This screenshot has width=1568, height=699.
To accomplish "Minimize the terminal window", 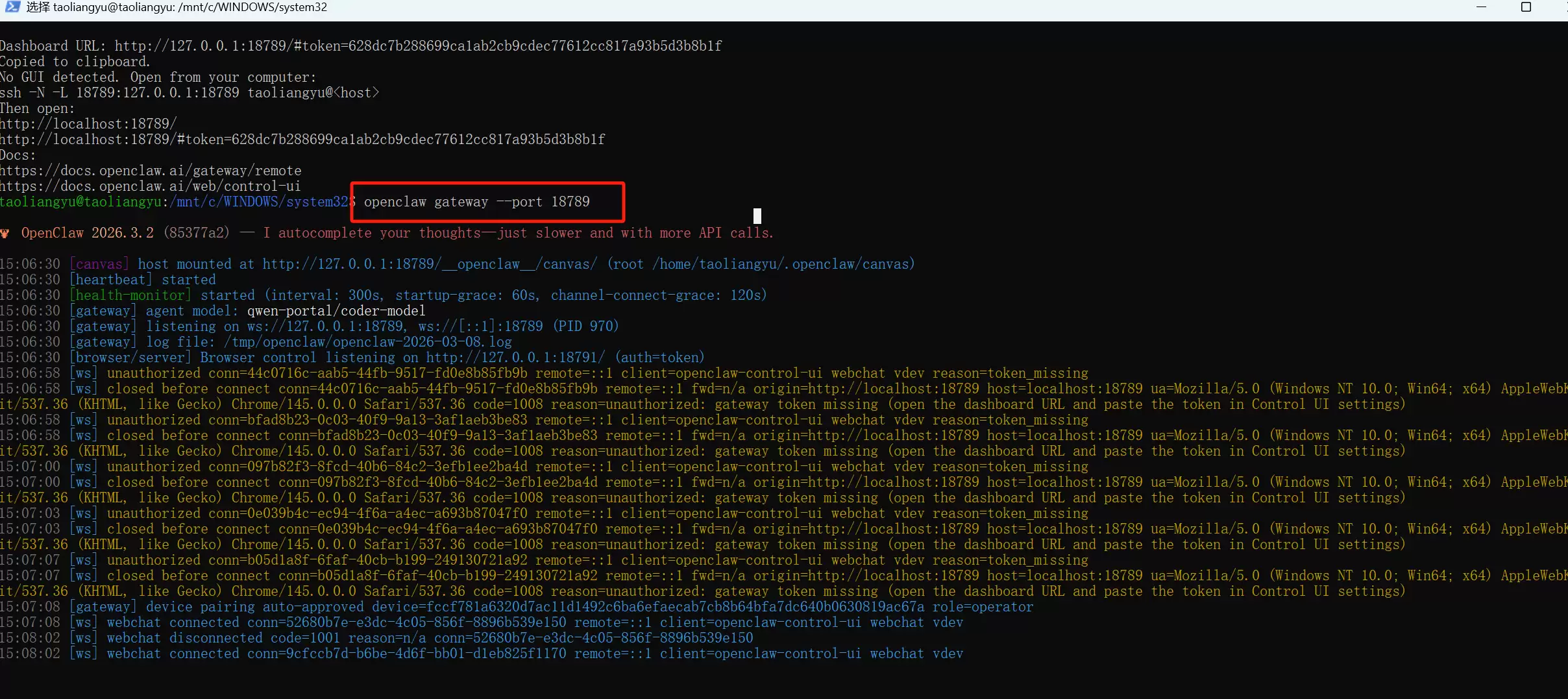I will [1481, 7].
